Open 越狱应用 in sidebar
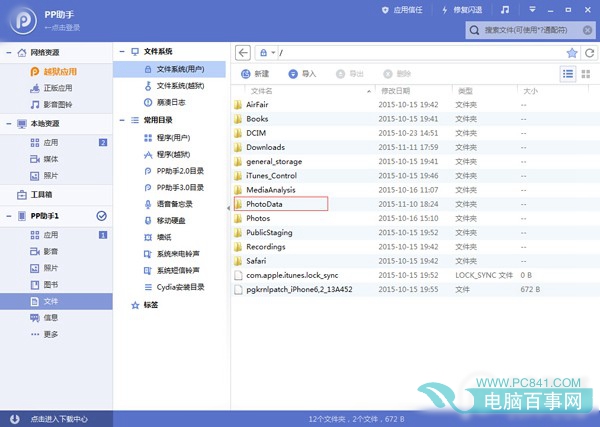 (54, 72)
